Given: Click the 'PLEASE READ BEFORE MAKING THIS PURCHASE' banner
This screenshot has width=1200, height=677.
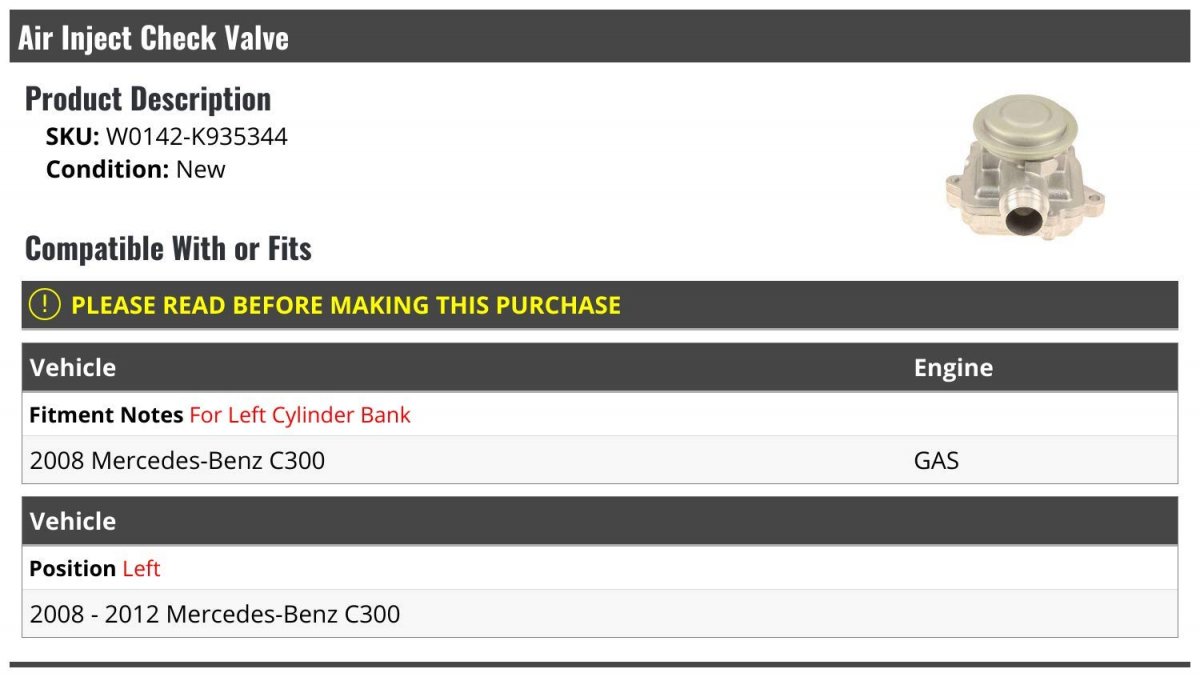Looking at the screenshot, I should [346, 305].
